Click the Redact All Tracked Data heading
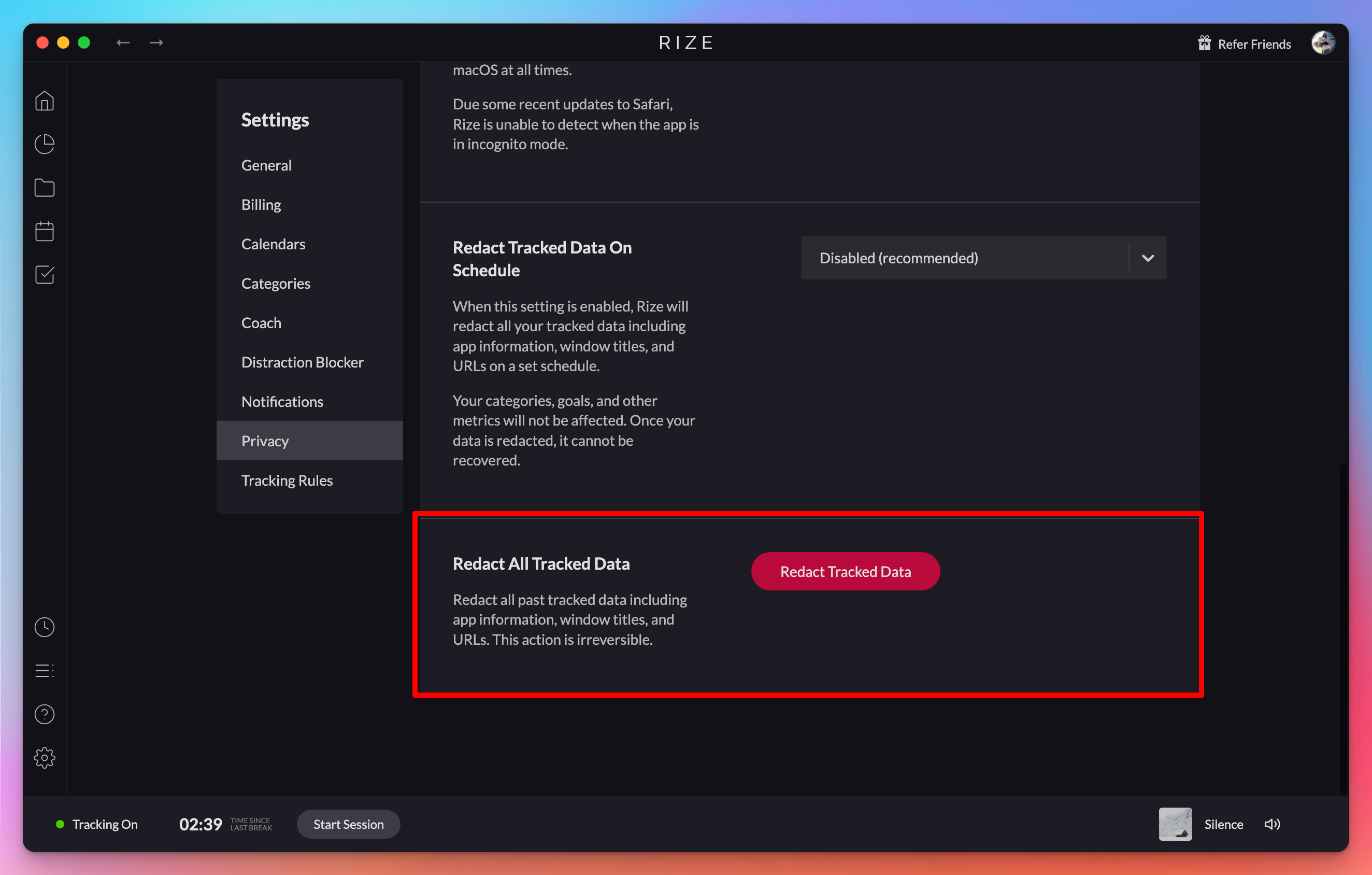Viewport: 1372px width, 875px height. pyautogui.click(x=541, y=563)
